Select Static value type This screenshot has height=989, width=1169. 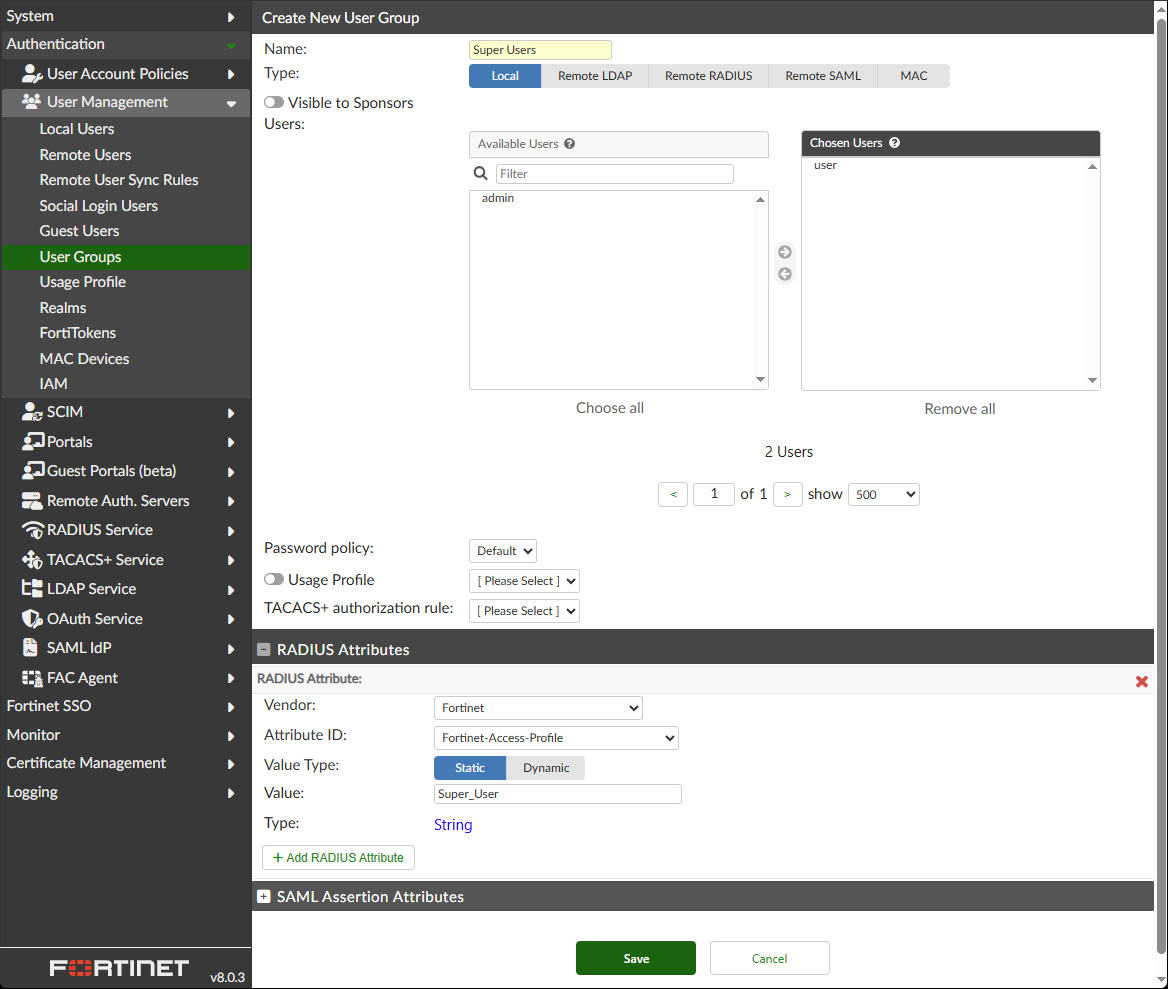point(470,768)
